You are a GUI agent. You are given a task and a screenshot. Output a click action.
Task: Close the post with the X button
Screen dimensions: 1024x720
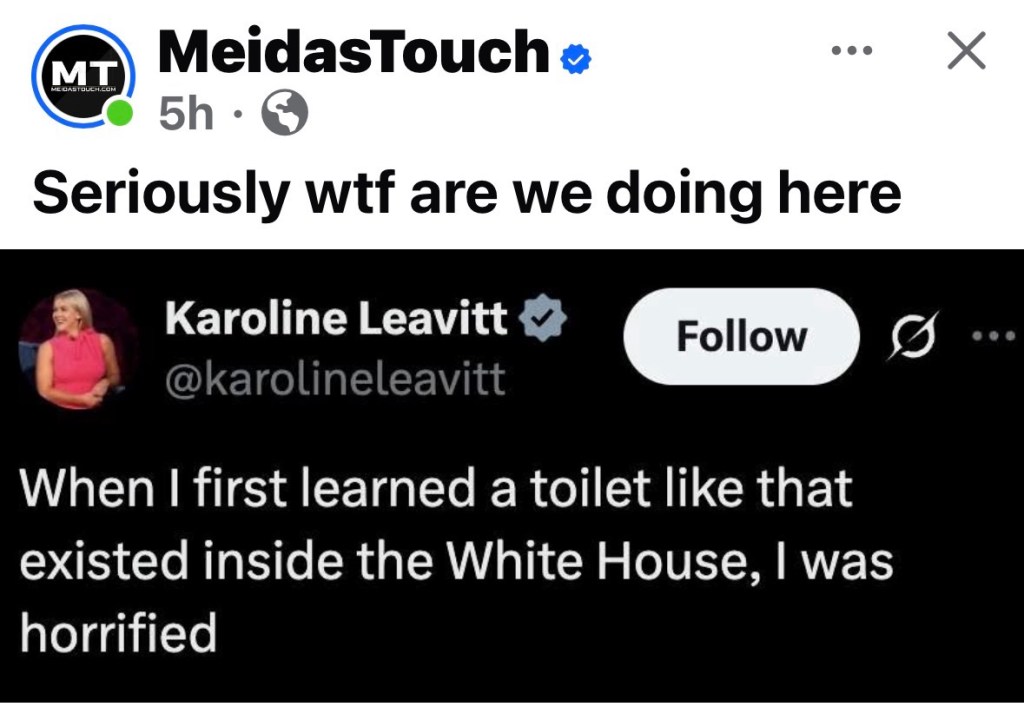point(965,50)
